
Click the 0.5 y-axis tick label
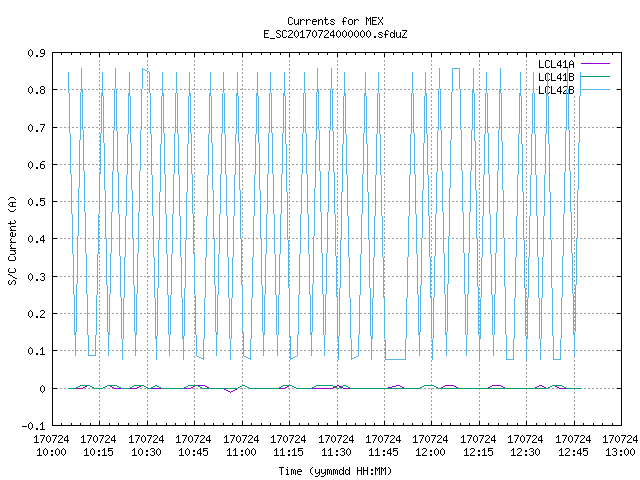(x=36, y=202)
